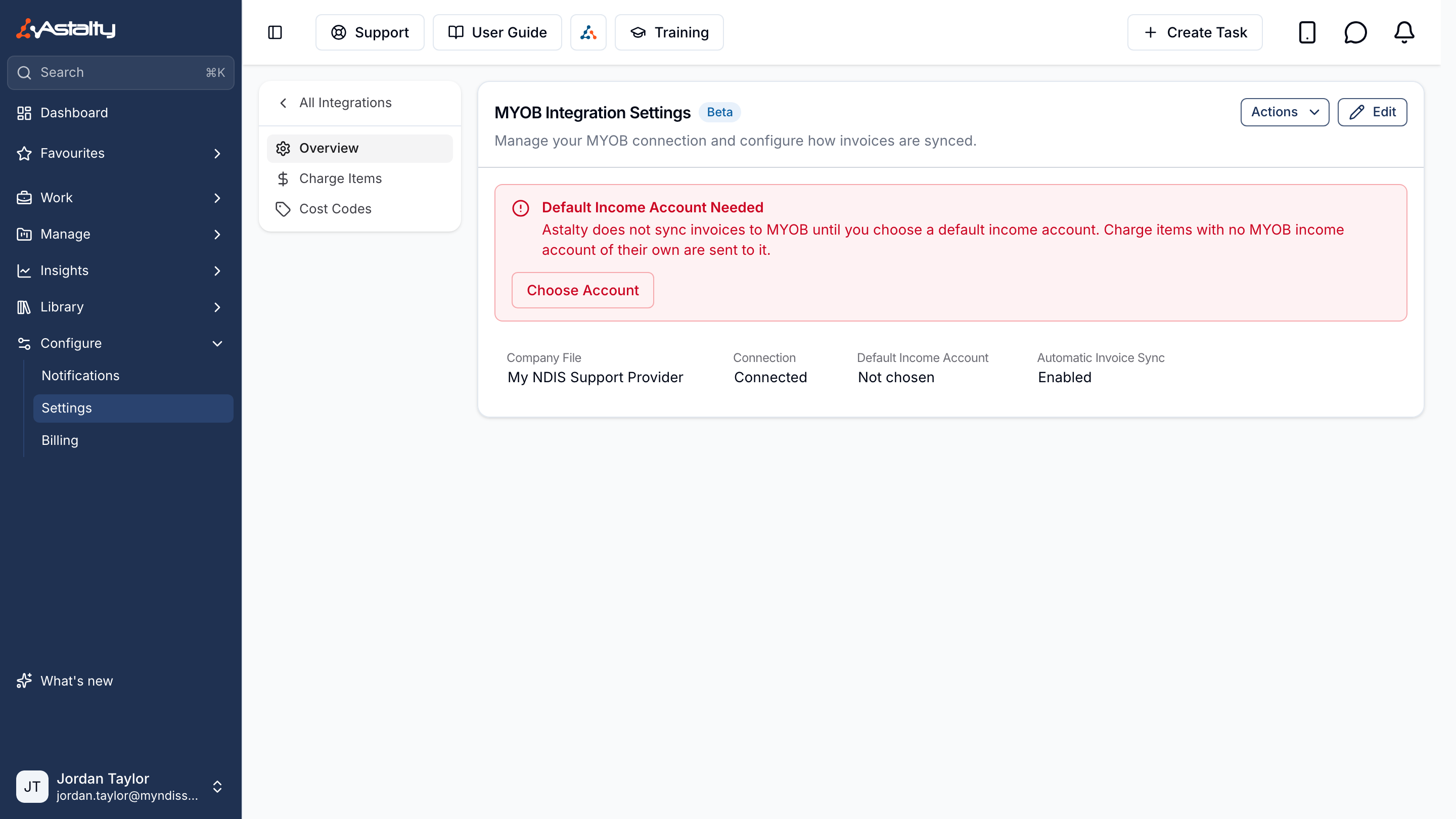Click What's new link
1456x819 pixels.
pyautogui.click(x=76, y=680)
